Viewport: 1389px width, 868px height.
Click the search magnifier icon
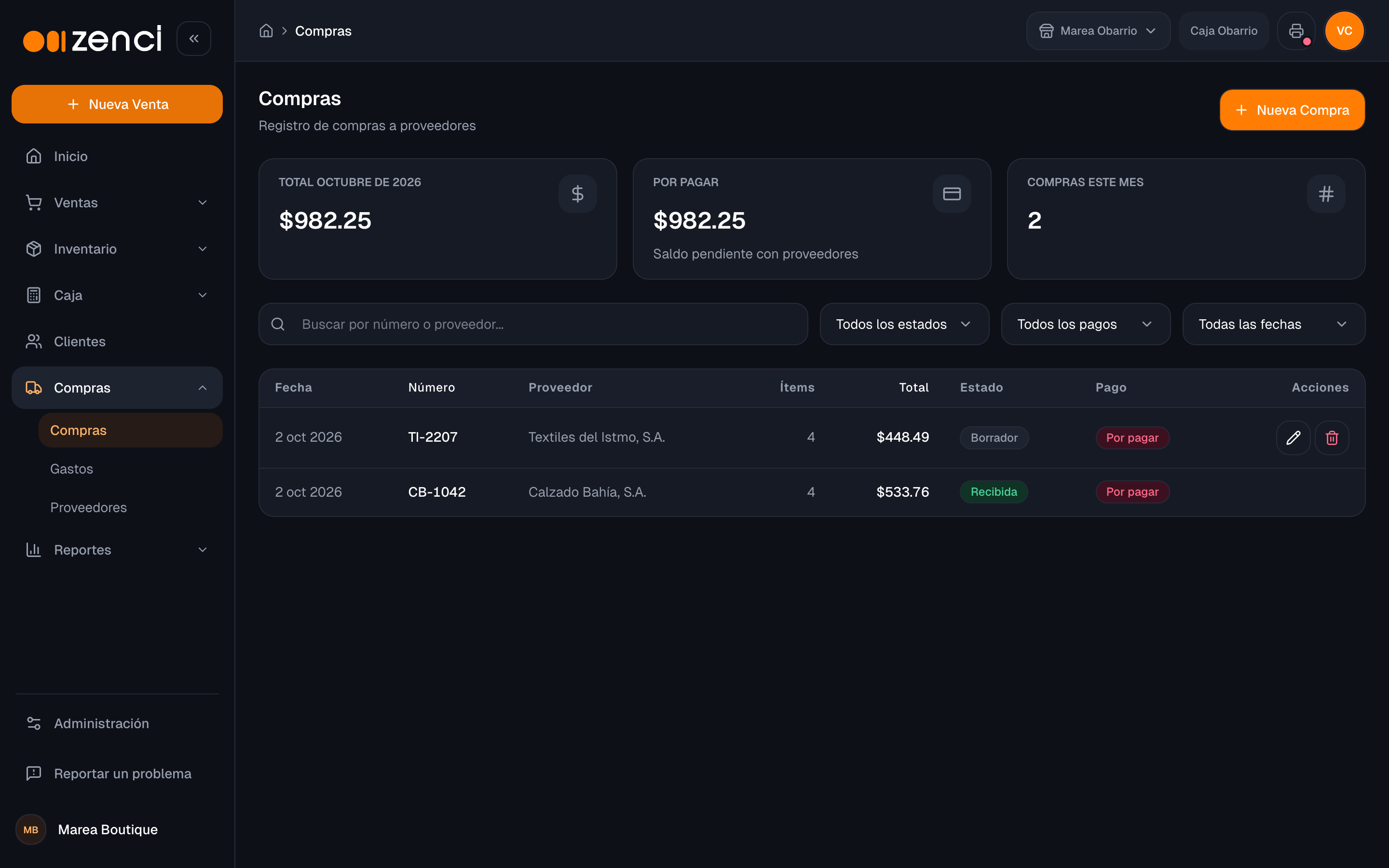click(278, 325)
